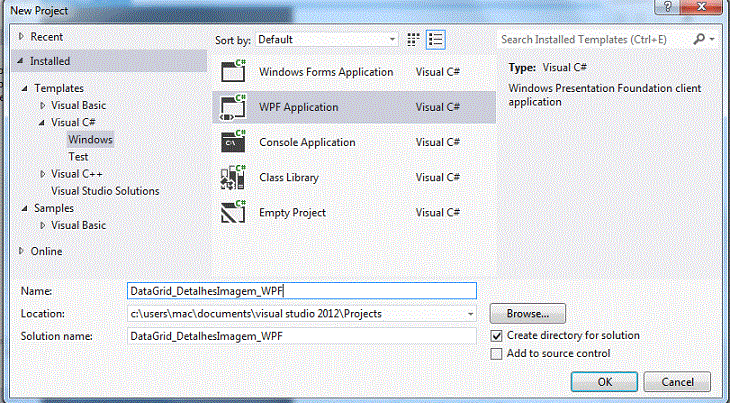The width and height of the screenshot is (730, 403).
Task: Click the Search Installed Templates box
Action: click(x=595, y=40)
